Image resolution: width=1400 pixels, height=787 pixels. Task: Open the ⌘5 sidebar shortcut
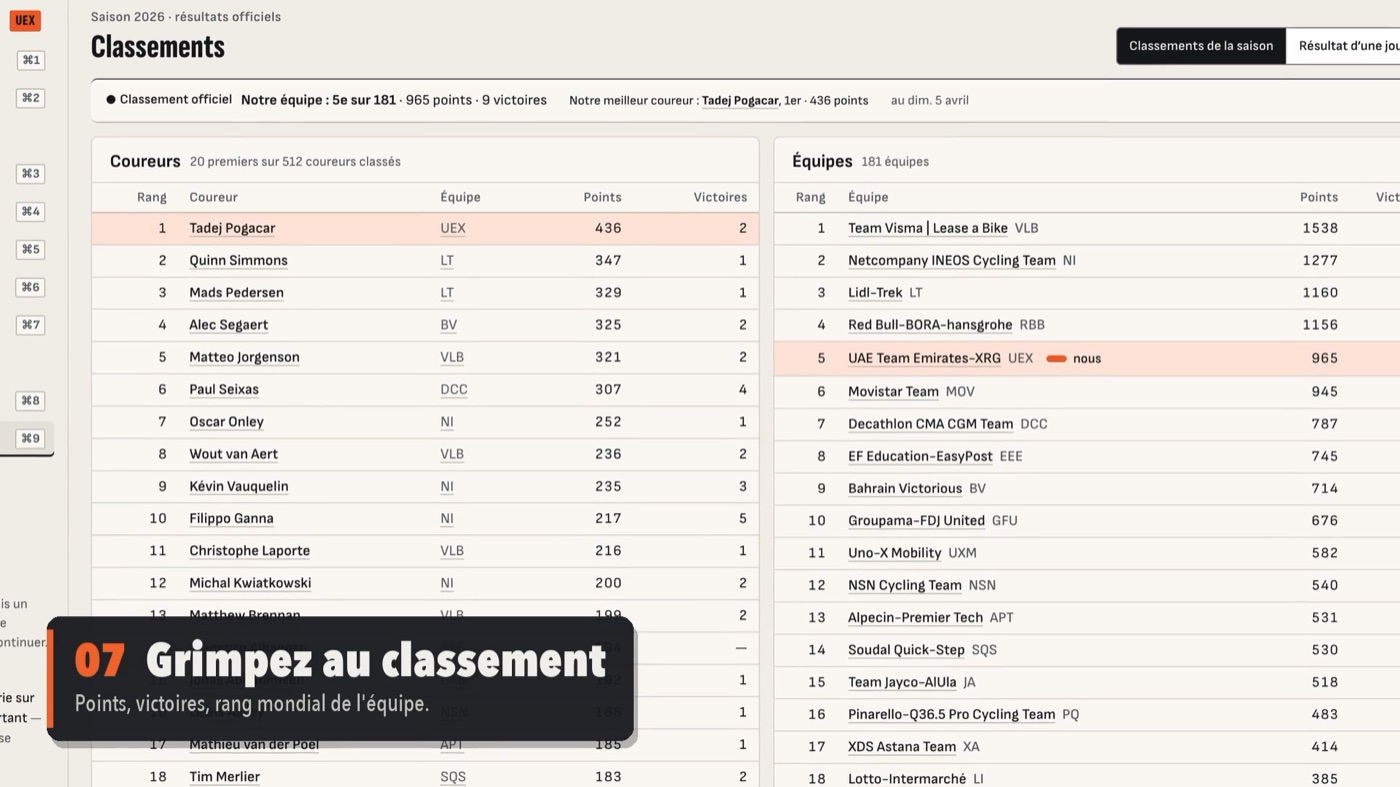pyautogui.click(x=31, y=250)
